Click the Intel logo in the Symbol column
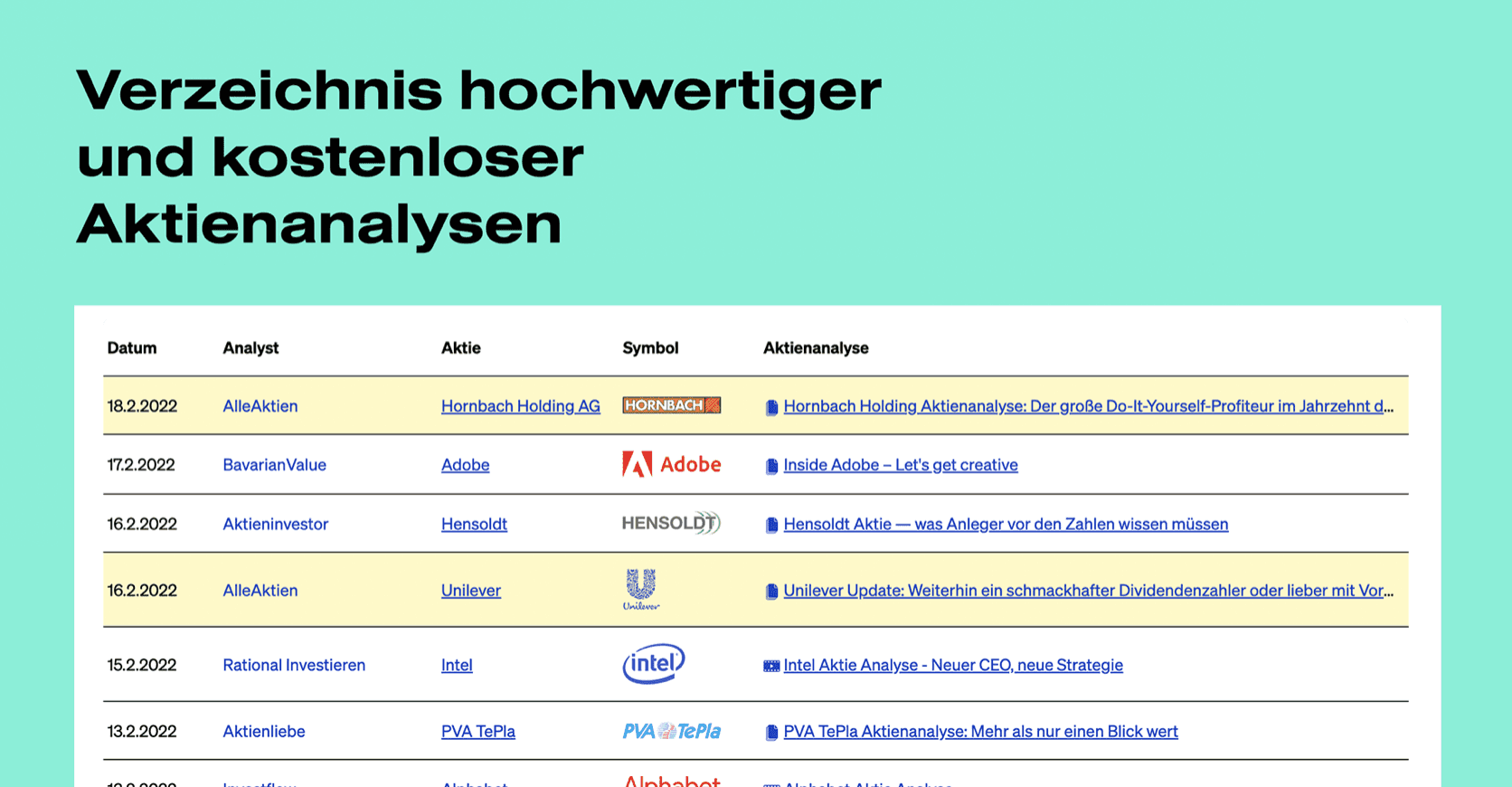This screenshot has height=787, width=1512. [x=654, y=664]
